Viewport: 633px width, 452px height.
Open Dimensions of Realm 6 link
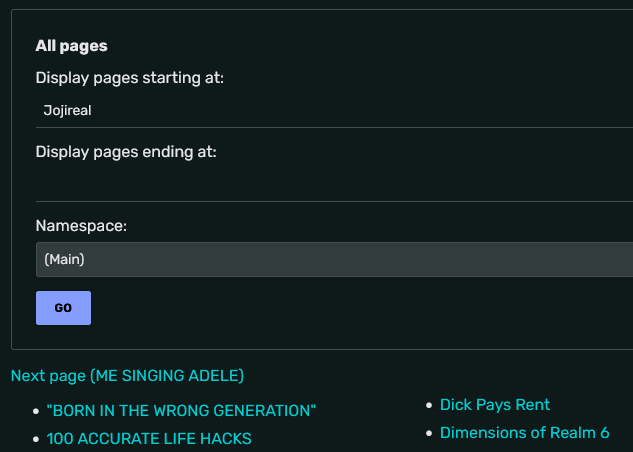(x=524, y=432)
